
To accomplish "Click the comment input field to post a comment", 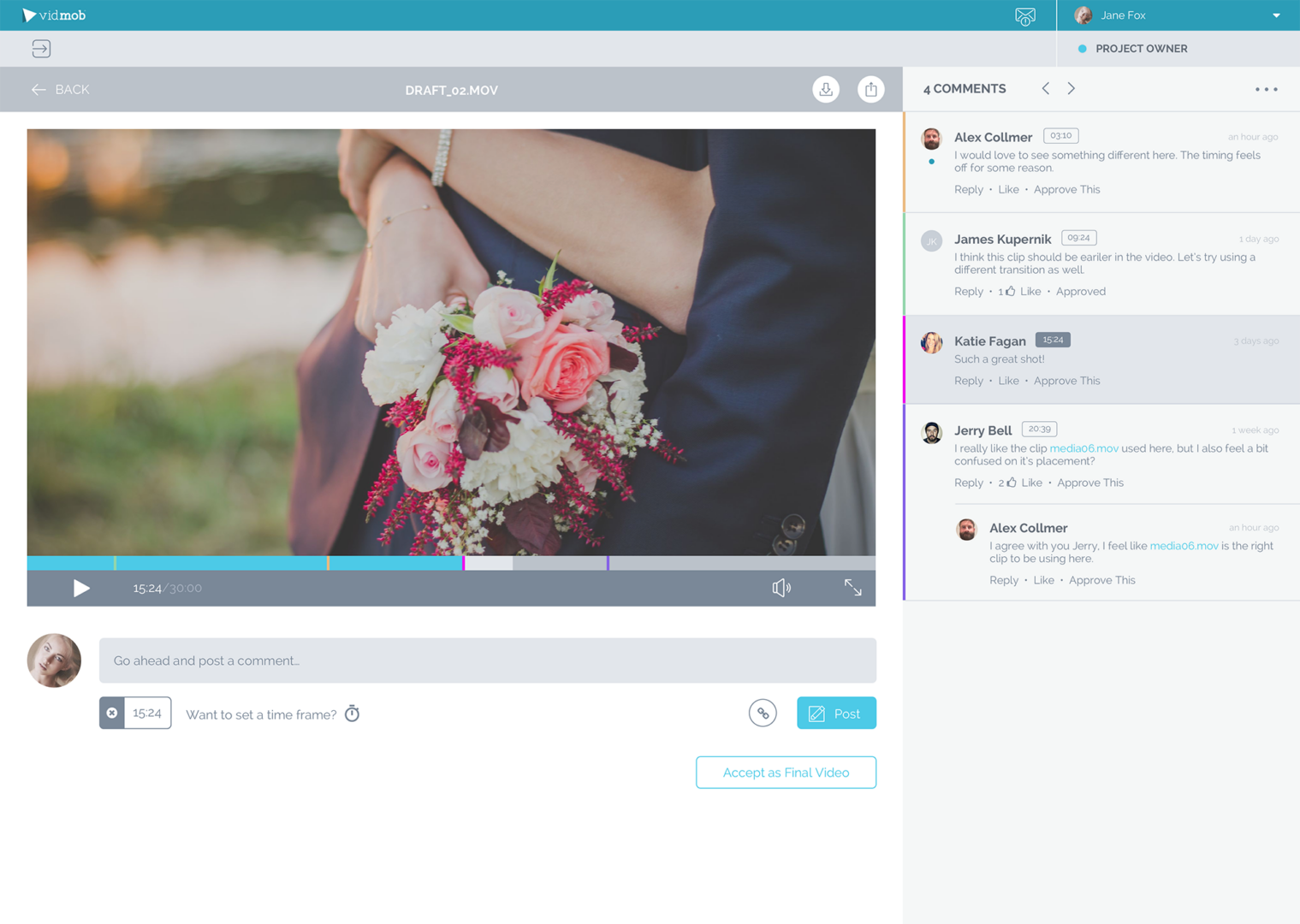I will (487, 660).
